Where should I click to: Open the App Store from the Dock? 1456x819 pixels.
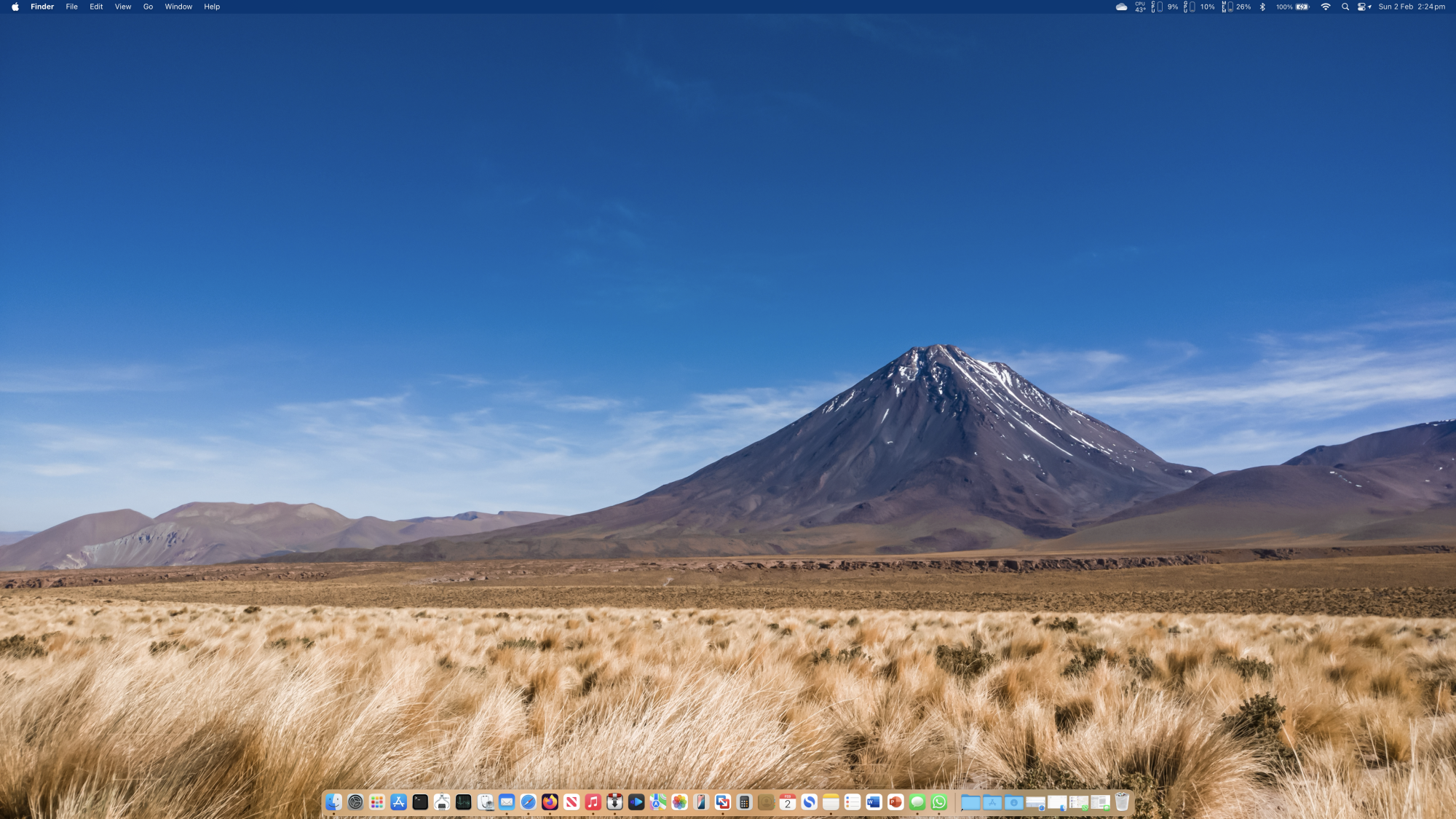tap(399, 802)
